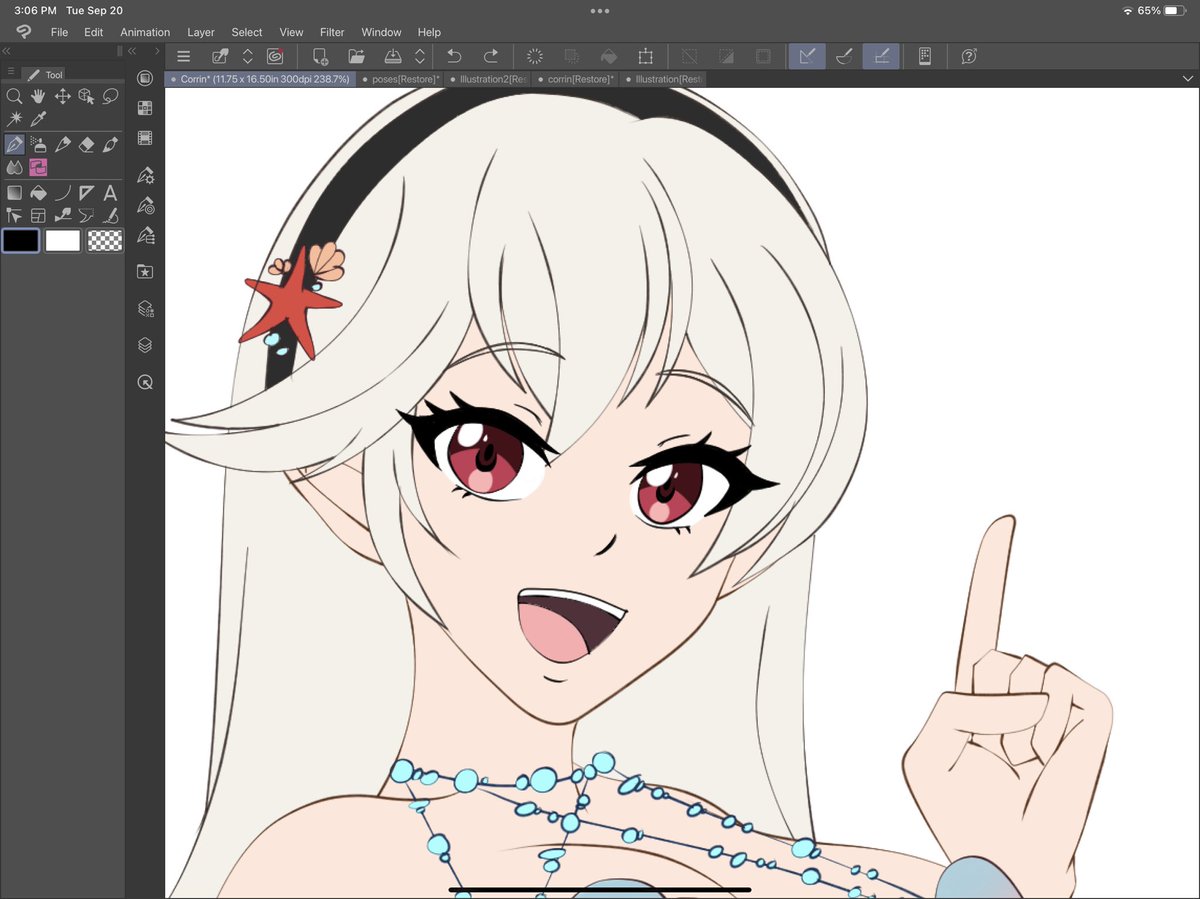Select the Operation object tool
This screenshot has width=1200, height=899.
[86, 96]
